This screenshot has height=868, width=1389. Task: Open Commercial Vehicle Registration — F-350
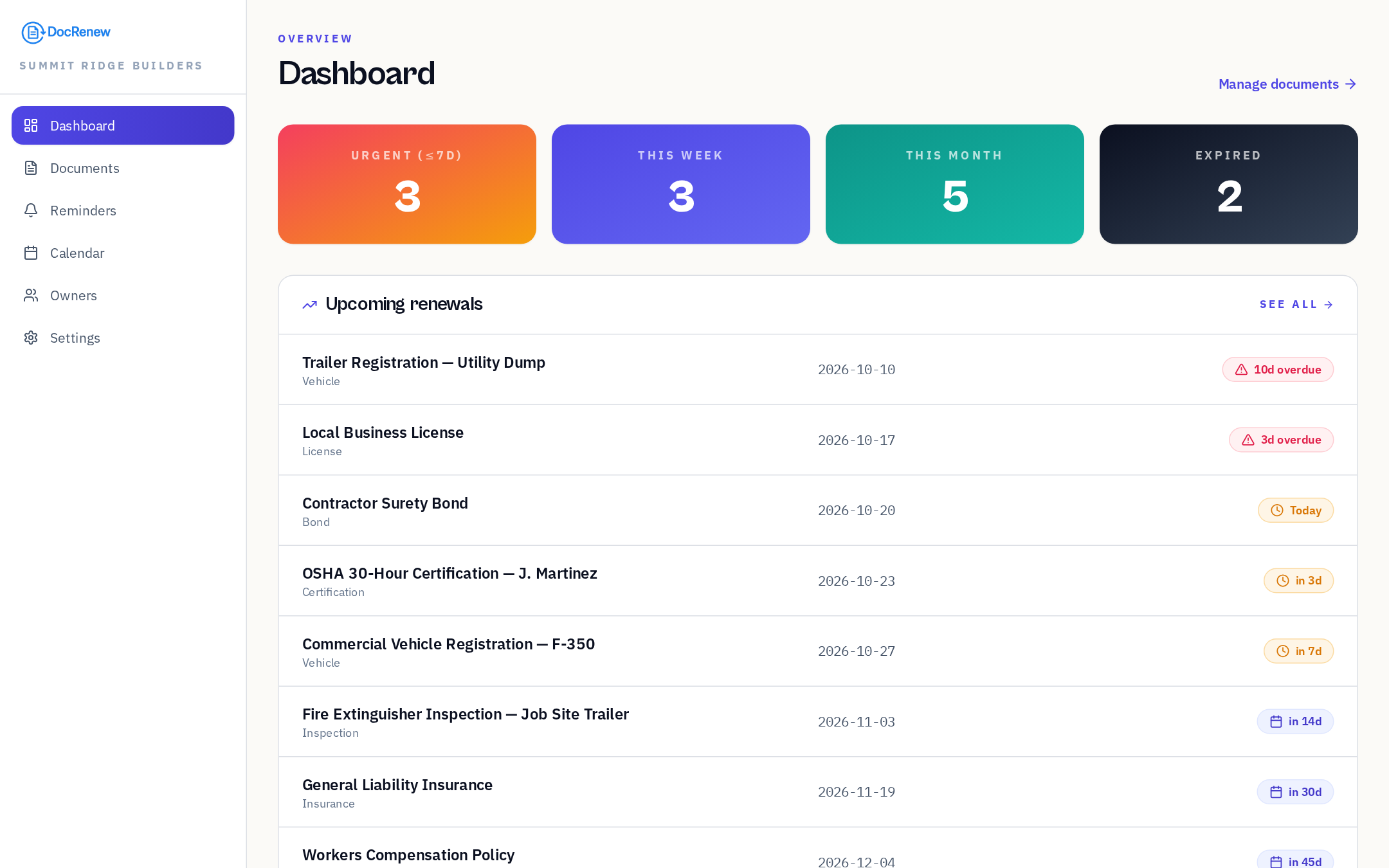coord(817,651)
